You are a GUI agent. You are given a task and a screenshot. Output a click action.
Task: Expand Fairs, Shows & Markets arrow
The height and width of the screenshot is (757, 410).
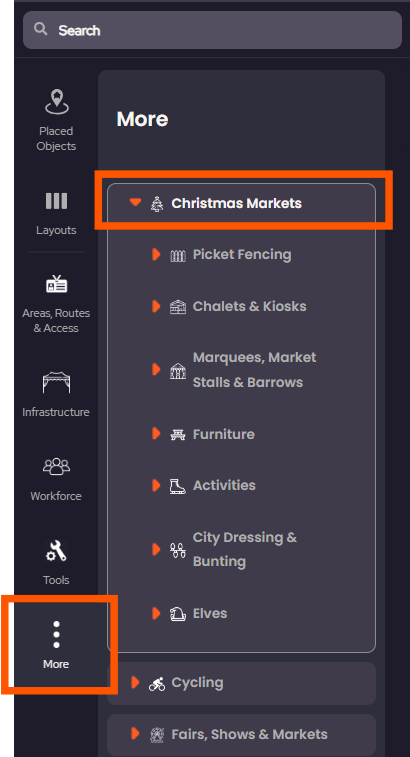pos(135,734)
